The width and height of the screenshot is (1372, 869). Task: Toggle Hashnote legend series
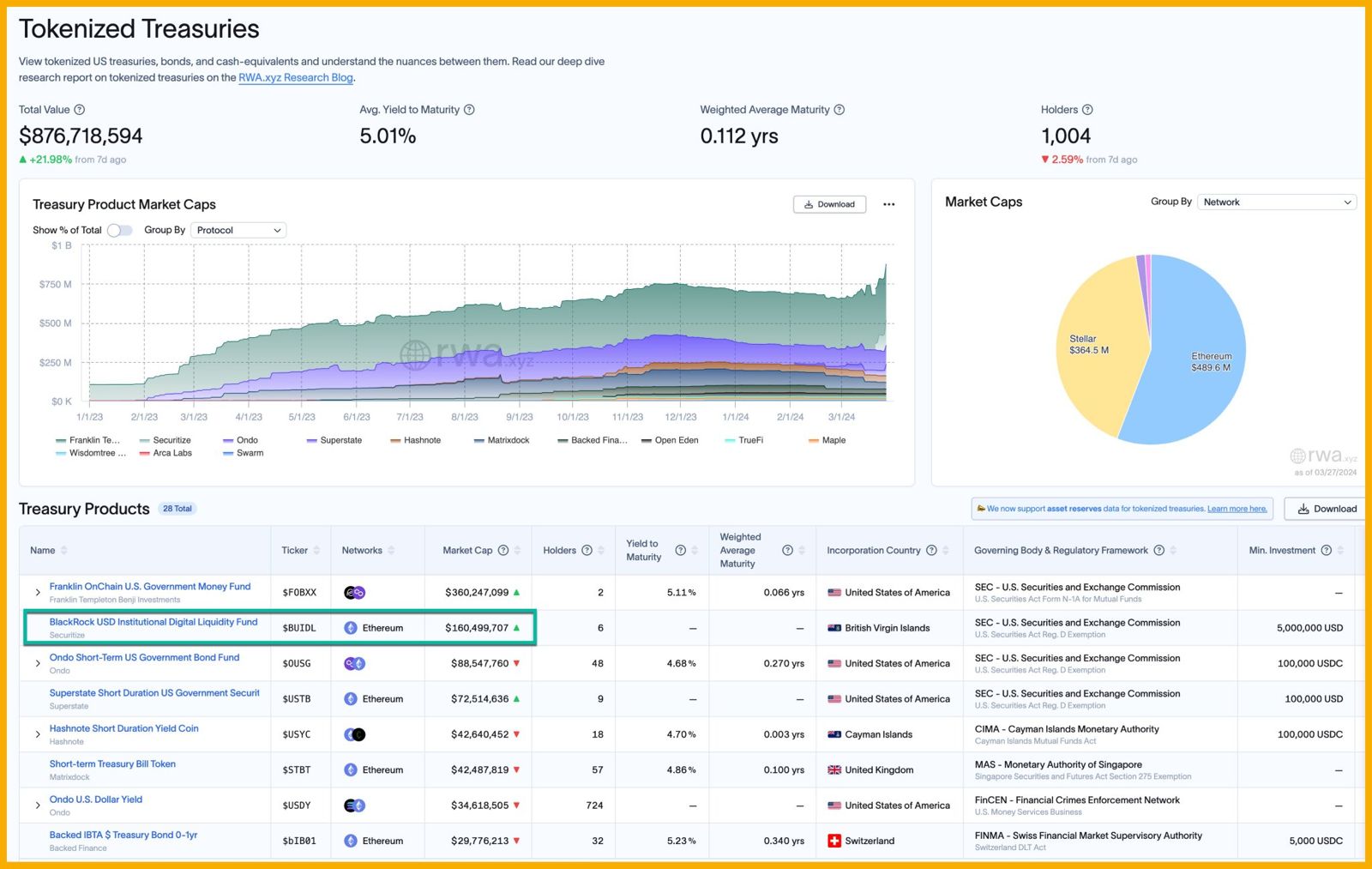[416, 440]
